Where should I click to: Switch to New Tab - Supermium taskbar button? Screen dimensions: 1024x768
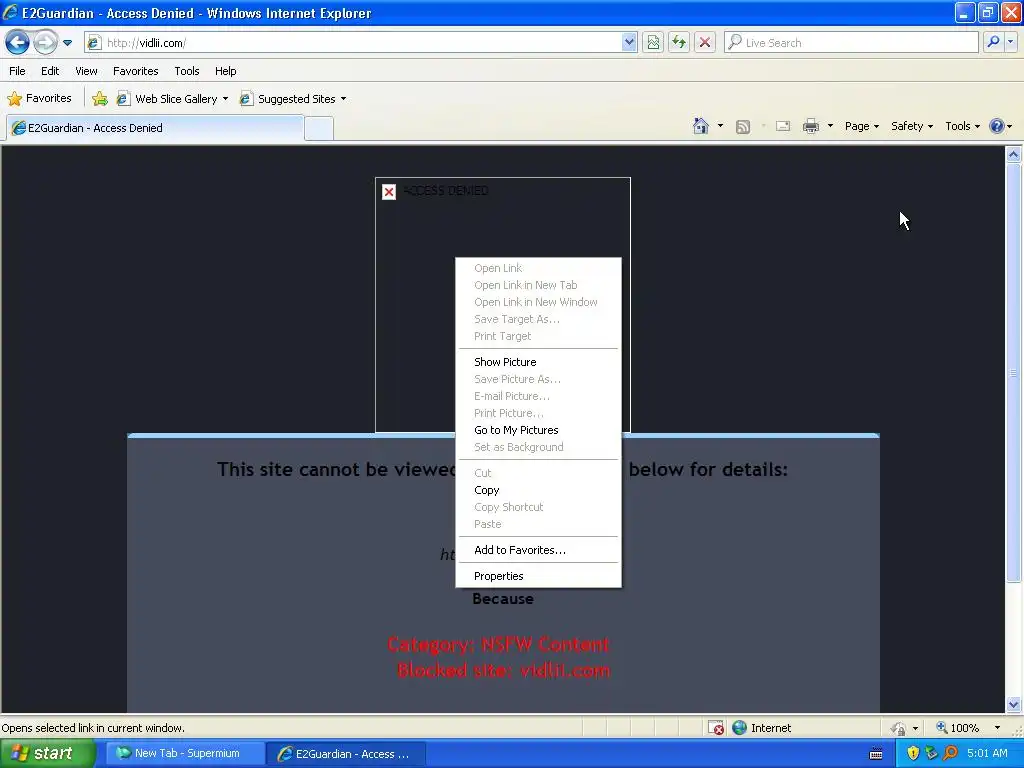(184, 753)
